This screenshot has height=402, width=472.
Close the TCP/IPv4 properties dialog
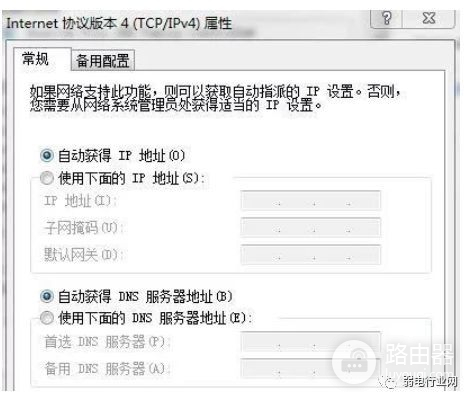[x=429, y=18]
